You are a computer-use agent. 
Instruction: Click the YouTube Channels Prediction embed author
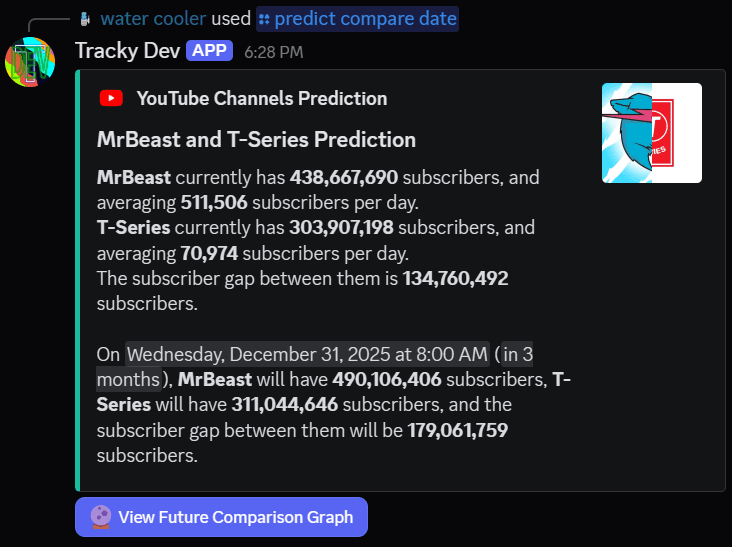261,98
